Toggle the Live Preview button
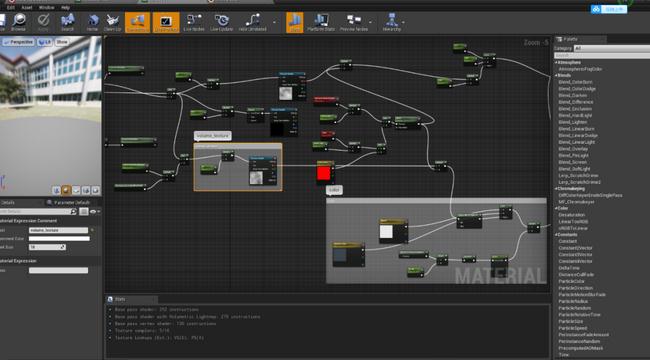650x360 pixels. click(x=166, y=22)
